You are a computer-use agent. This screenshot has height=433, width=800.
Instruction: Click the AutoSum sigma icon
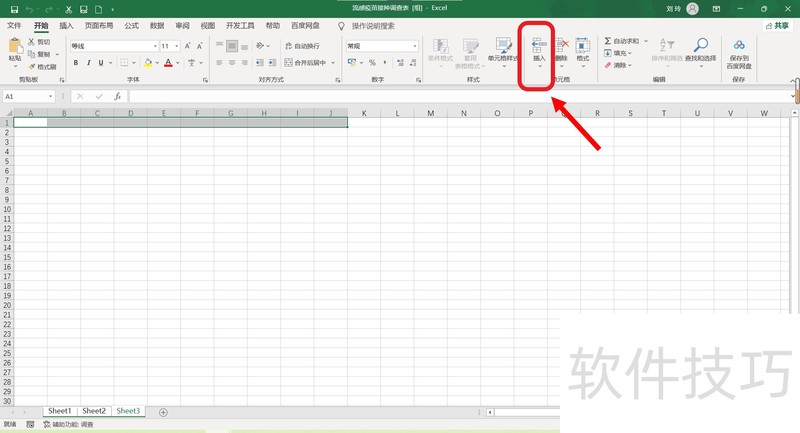click(608, 42)
